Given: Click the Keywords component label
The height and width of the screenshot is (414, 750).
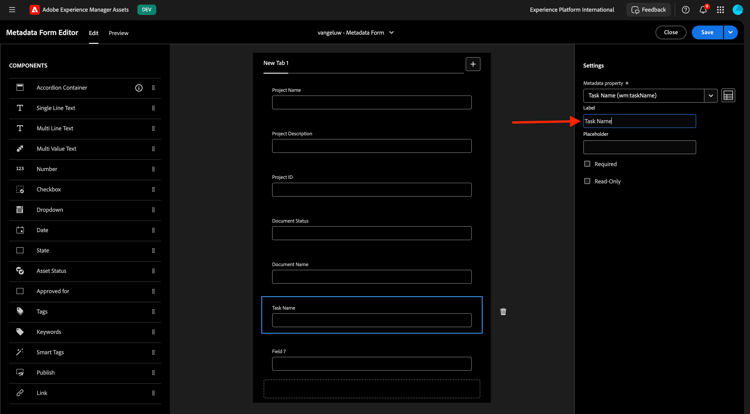Looking at the screenshot, I should tap(49, 332).
